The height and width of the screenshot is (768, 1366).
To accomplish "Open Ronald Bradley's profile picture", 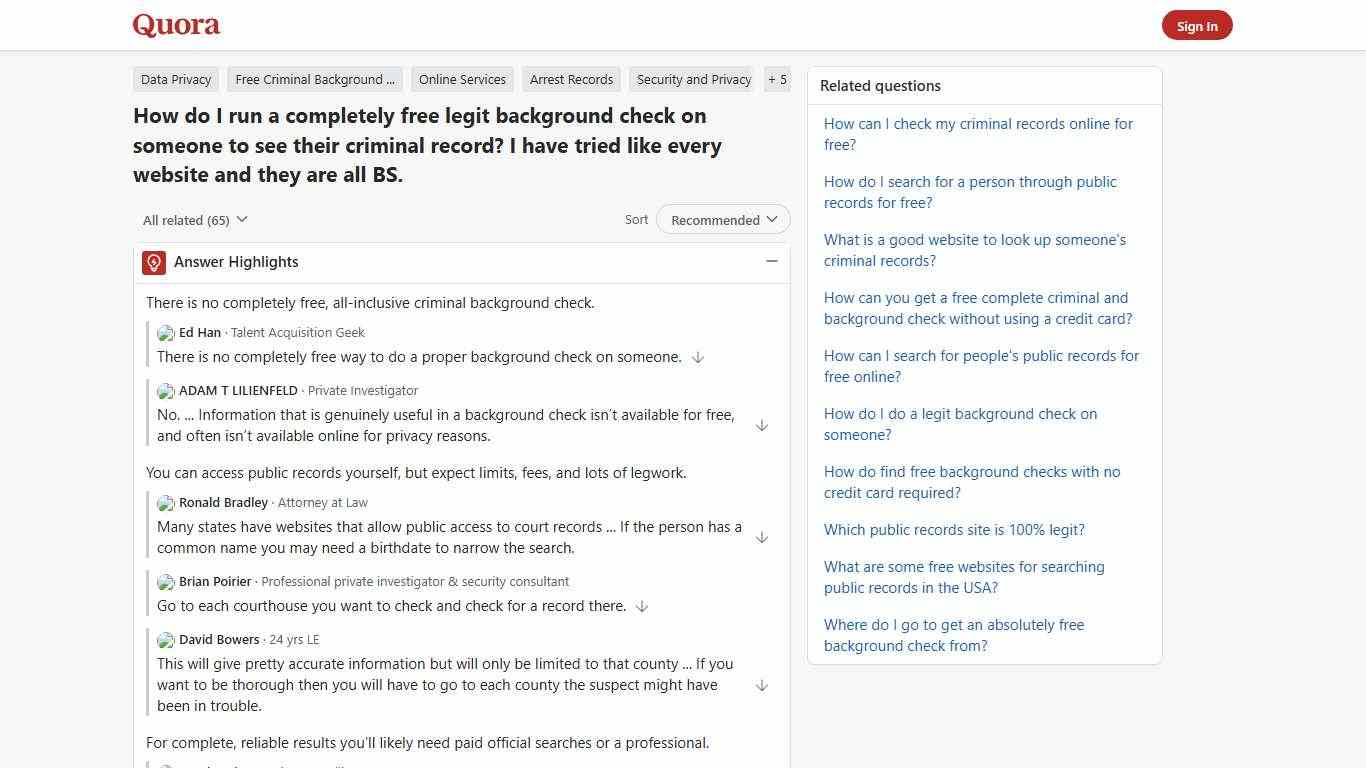I will 166,503.
